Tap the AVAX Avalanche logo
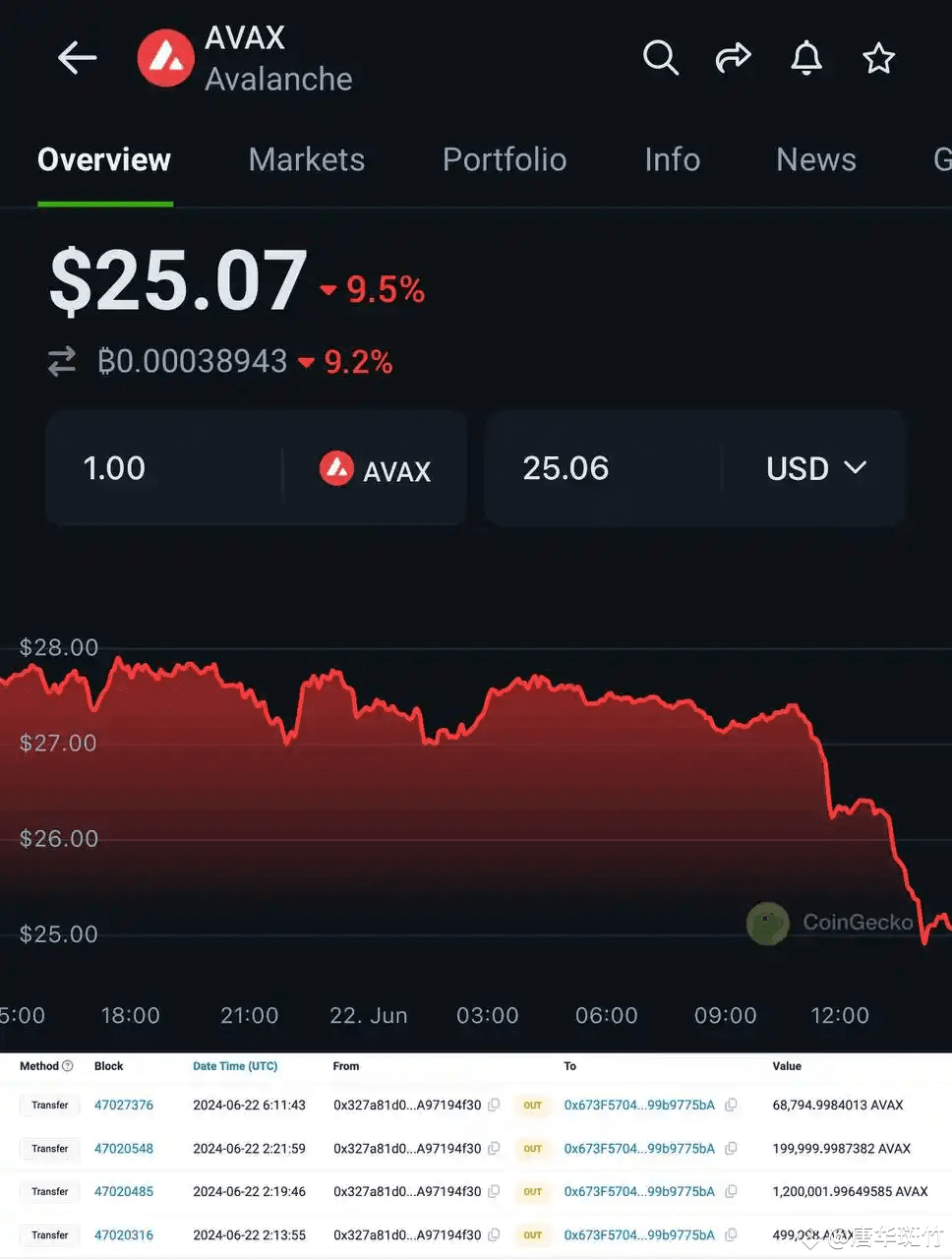This screenshot has width=952, height=1259. point(164,58)
